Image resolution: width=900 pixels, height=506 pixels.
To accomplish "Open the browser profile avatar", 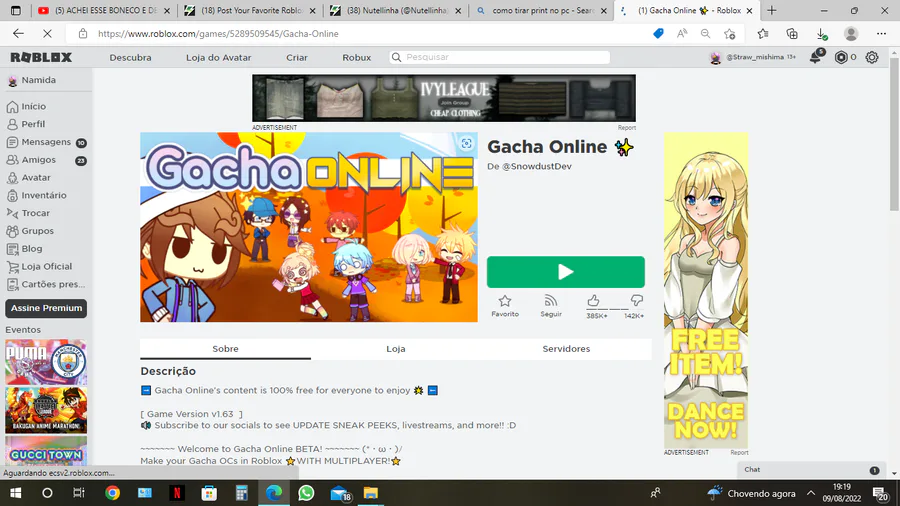I will pyautogui.click(x=851, y=34).
